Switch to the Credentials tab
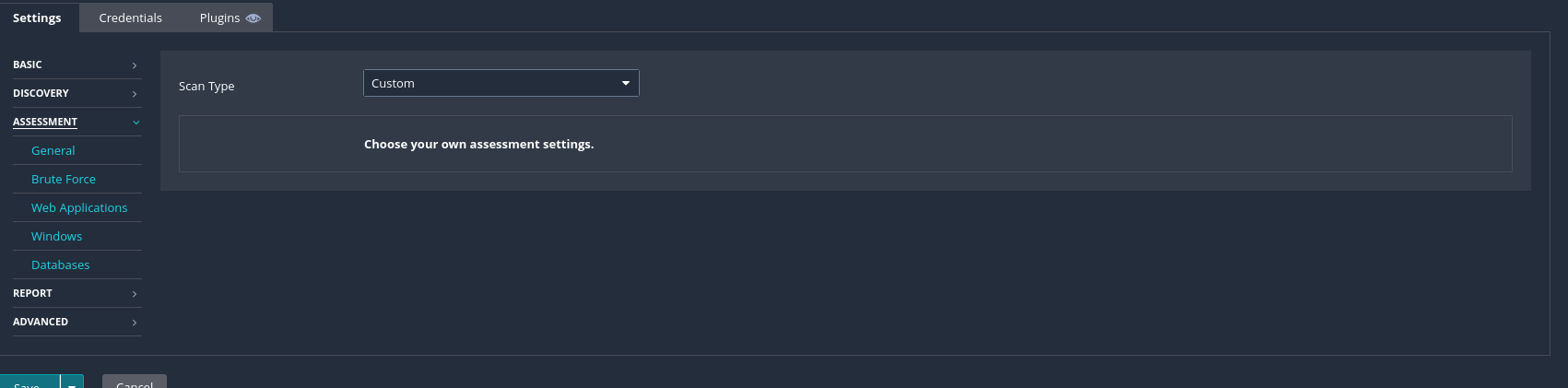The width and height of the screenshot is (1568, 388). (x=130, y=18)
